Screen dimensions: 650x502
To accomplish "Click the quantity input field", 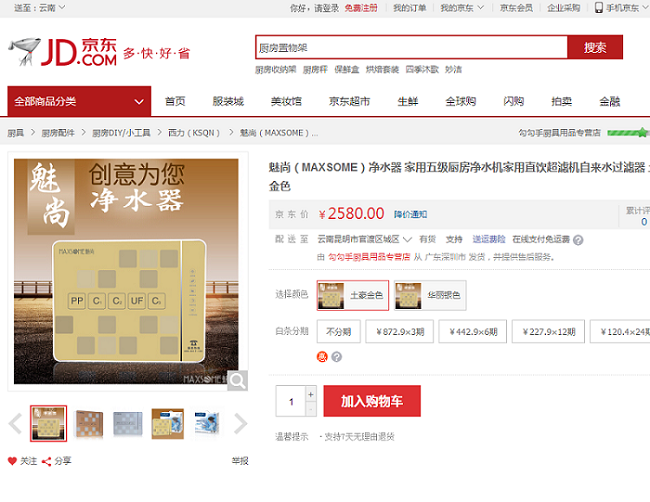I will coord(291,401).
